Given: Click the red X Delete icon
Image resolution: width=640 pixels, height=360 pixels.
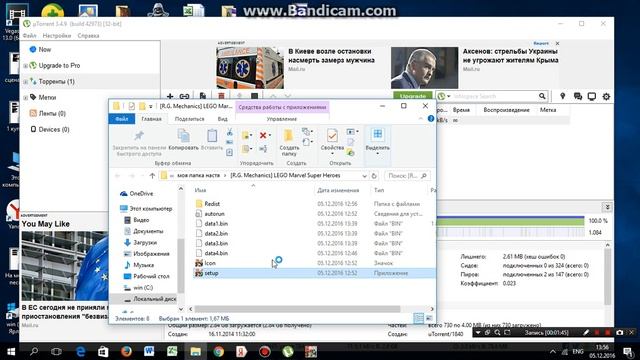Looking at the screenshot, I should 263,135.
